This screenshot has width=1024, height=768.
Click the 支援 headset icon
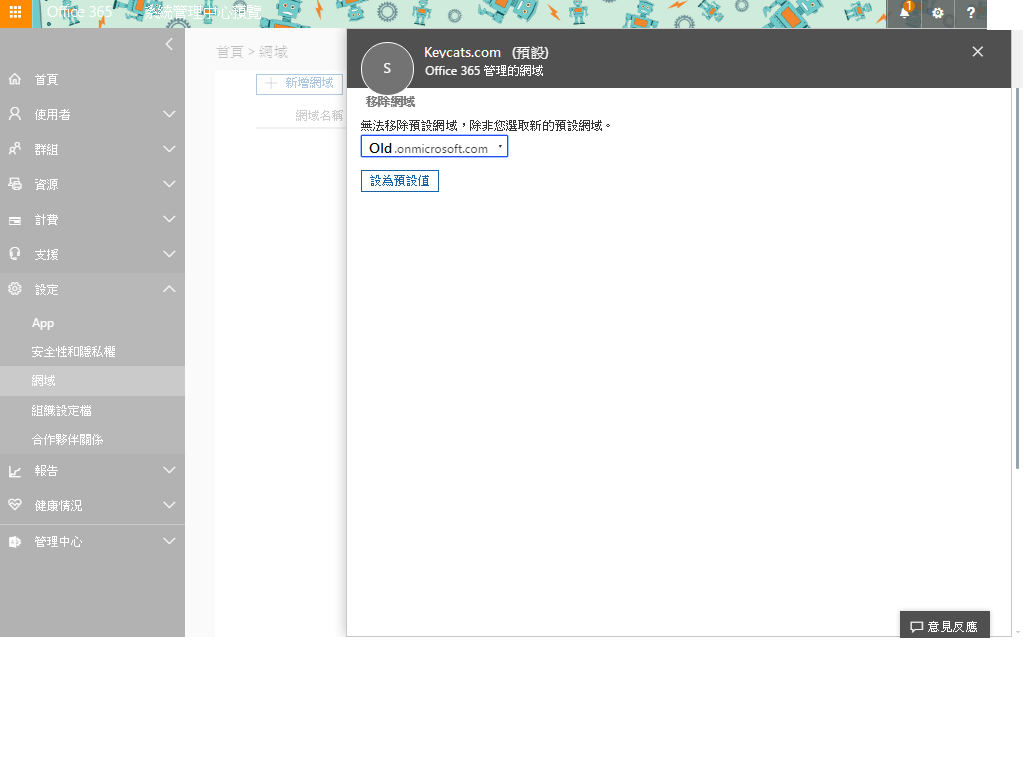tap(15, 253)
